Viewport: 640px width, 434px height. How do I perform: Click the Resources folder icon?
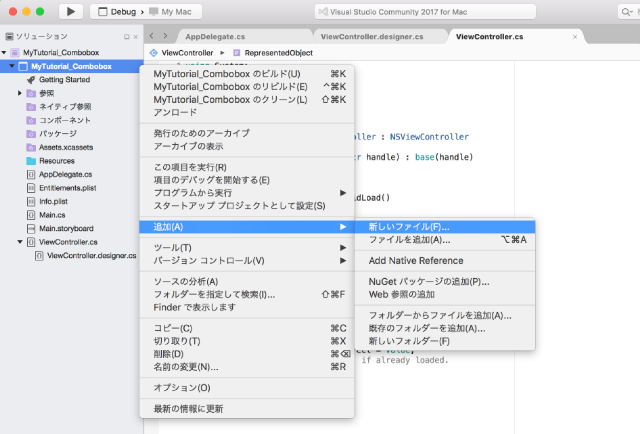tap(31, 161)
